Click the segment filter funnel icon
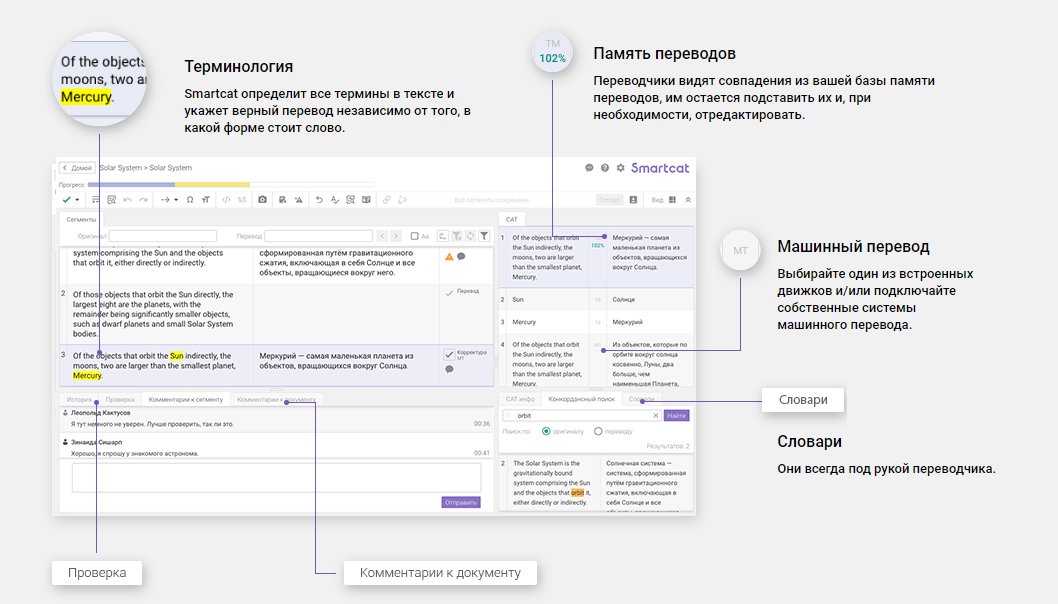The height and width of the screenshot is (604, 1058). (484, 236)
